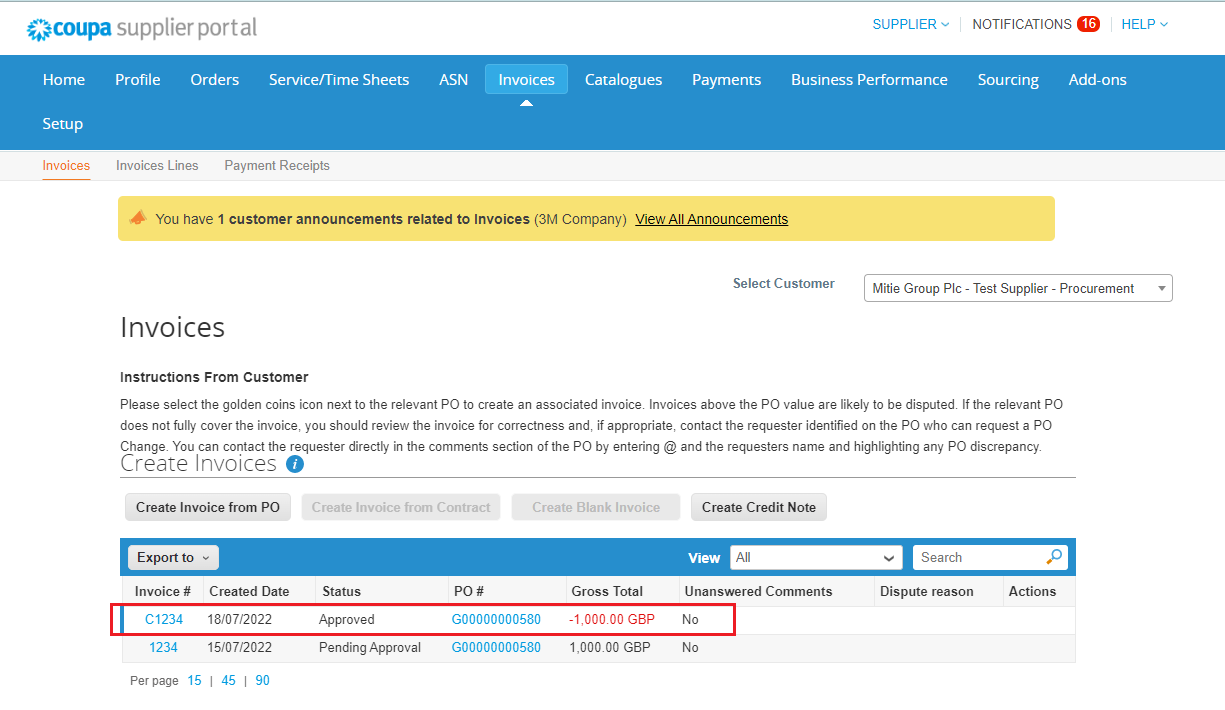Open the Business Performance menu
This screenshot has width=1225, height=710.
coord(869,80)
